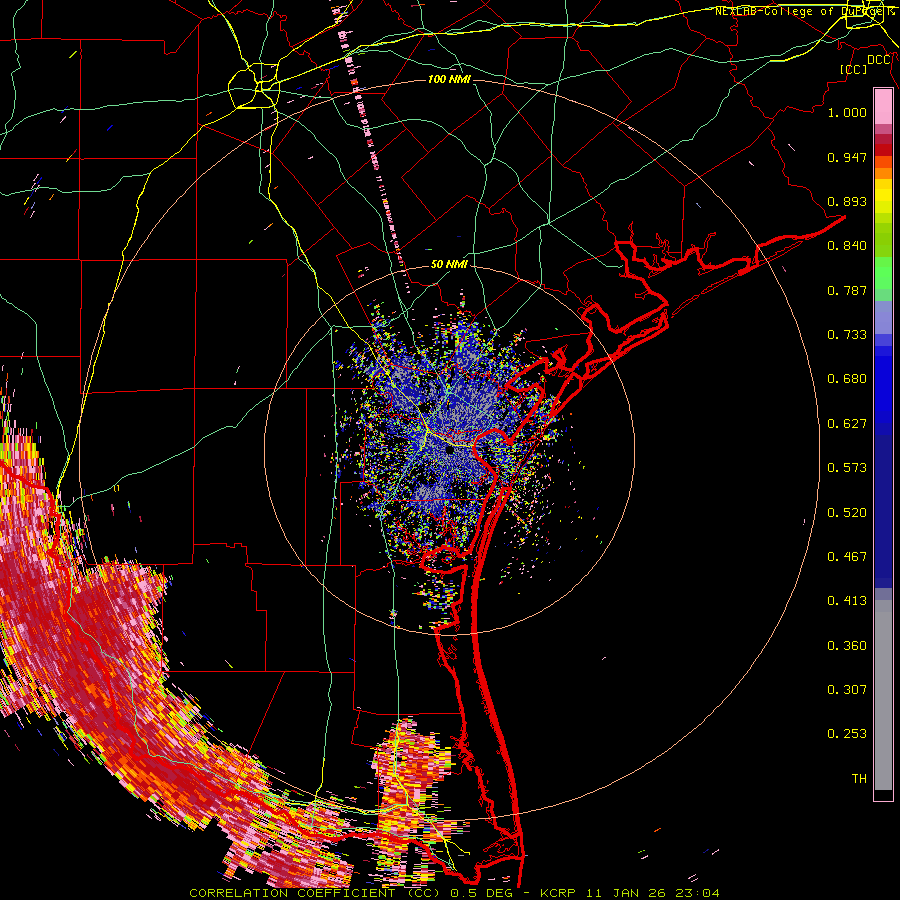Click the NEXLAB-College of DuPage credit text
900x900 pixels.
click(805, 11)
